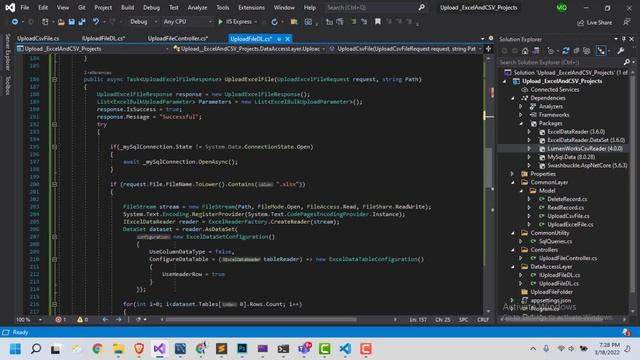Select UploadFileController.cs in Solution Explorer

[567, 258]
